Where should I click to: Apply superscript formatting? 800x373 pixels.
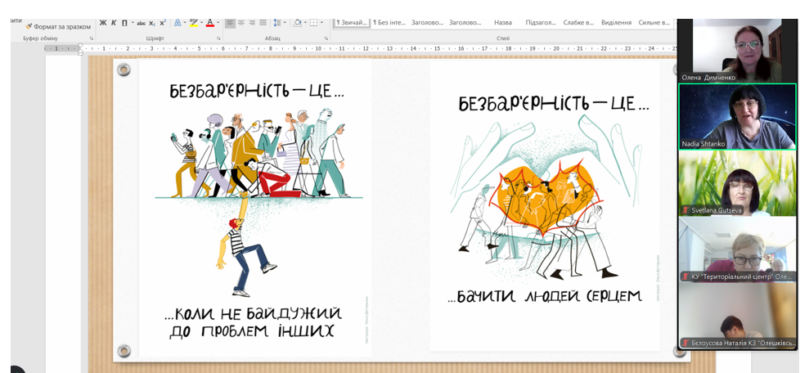click(162, 23)
